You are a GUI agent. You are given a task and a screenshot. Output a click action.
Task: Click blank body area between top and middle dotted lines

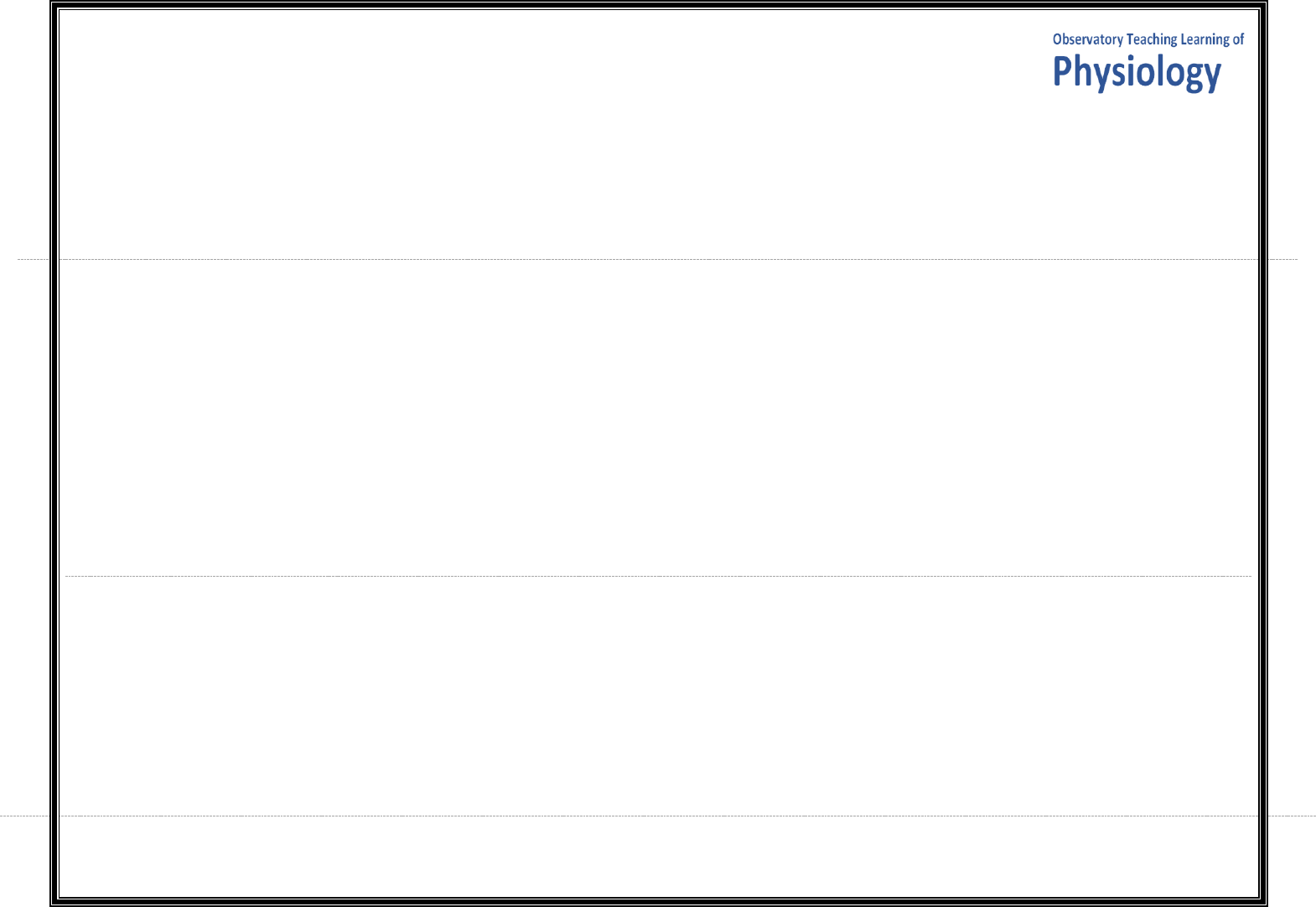[658, 419]
